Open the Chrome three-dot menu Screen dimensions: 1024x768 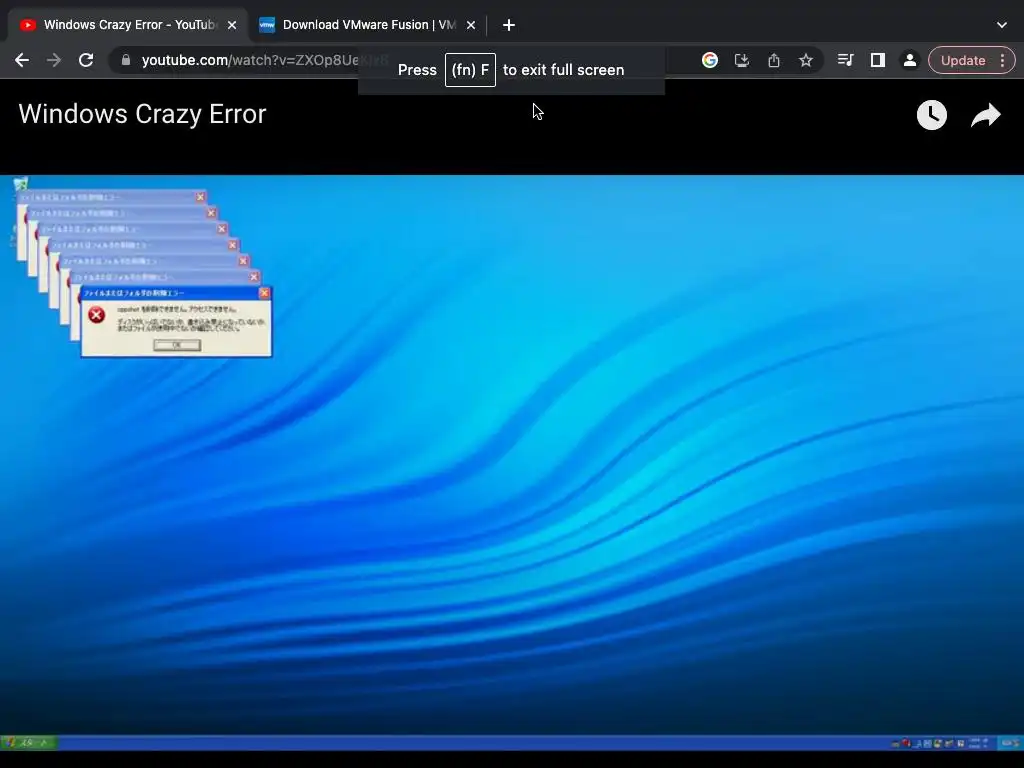1002,60
